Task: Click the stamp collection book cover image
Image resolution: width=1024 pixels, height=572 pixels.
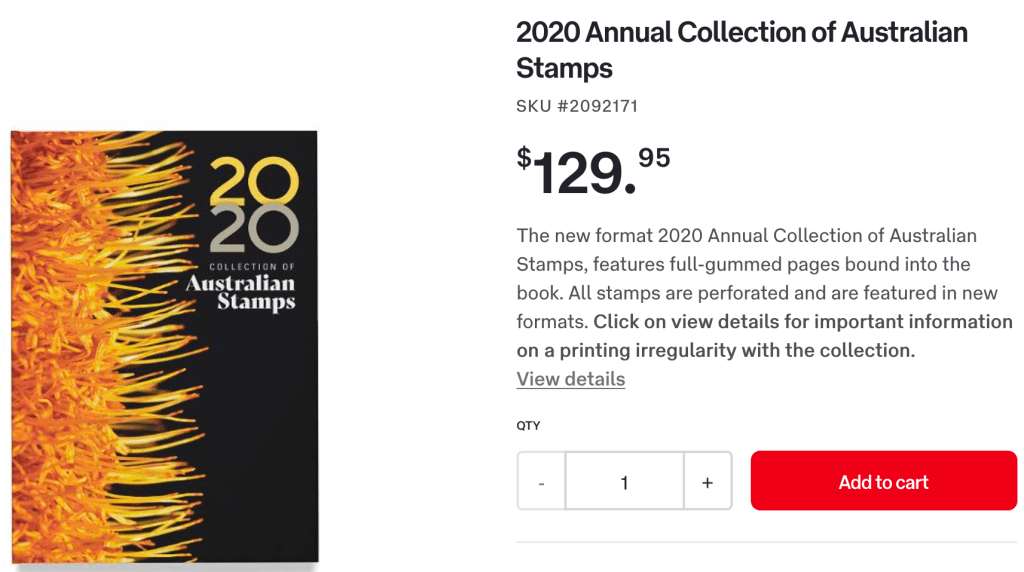Action: click(164, 346)
